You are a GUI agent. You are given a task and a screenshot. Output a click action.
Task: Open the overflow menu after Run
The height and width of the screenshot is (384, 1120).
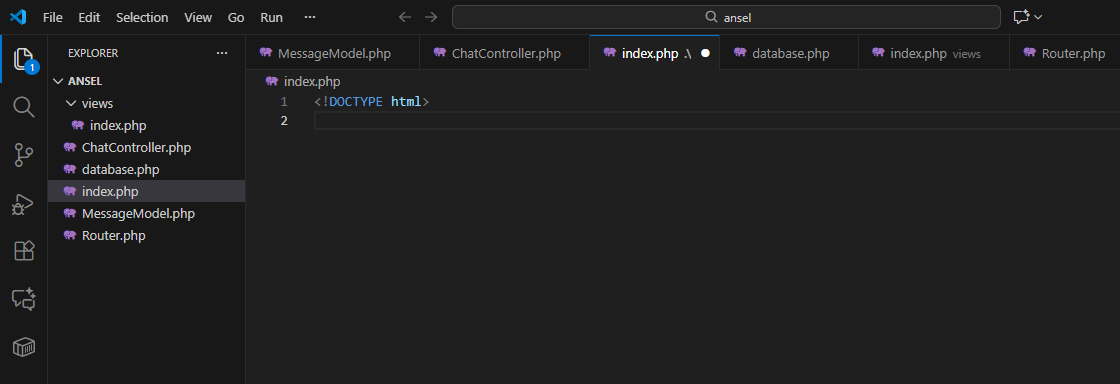tap(309, 17)
